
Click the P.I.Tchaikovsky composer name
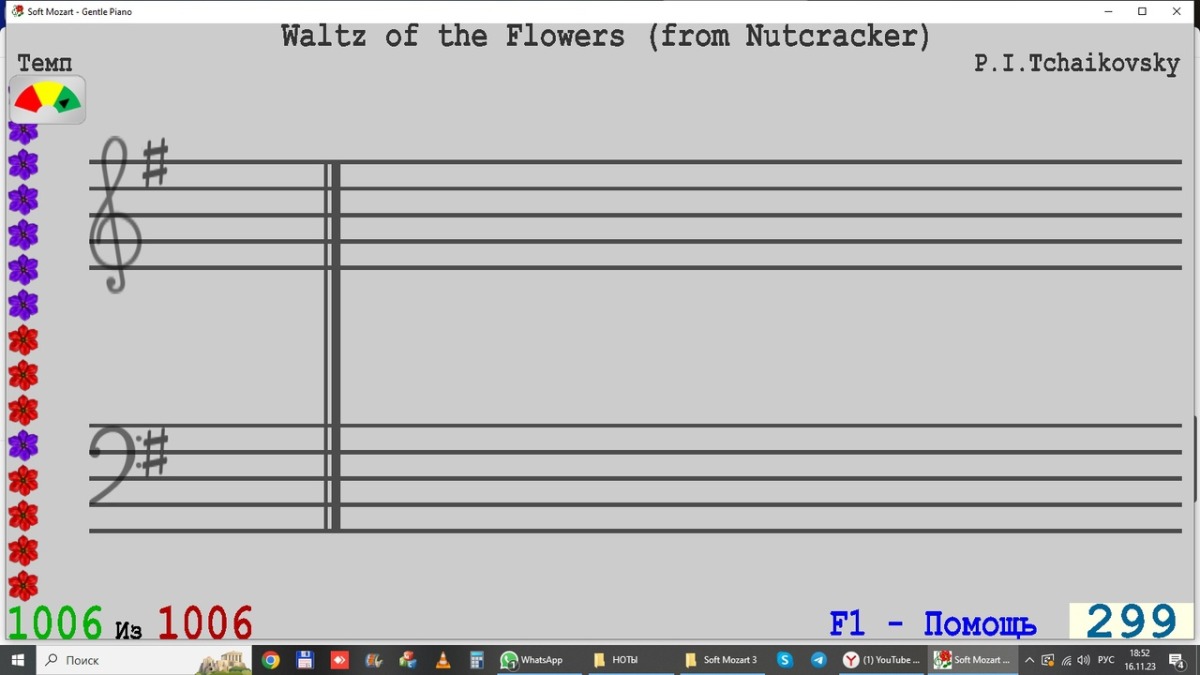[x=1077, y=63]
